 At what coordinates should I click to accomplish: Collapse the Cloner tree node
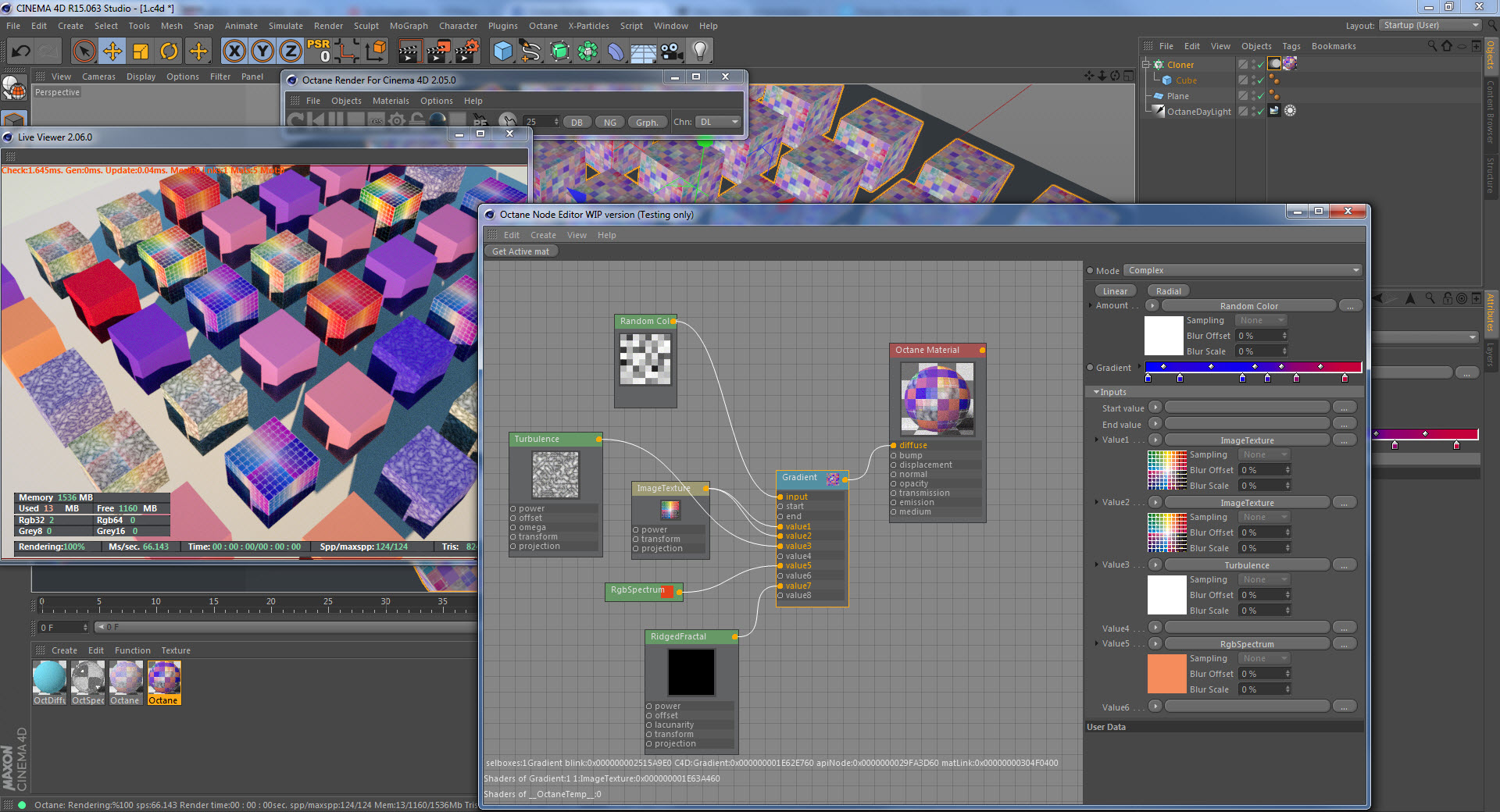point(1146,65)
